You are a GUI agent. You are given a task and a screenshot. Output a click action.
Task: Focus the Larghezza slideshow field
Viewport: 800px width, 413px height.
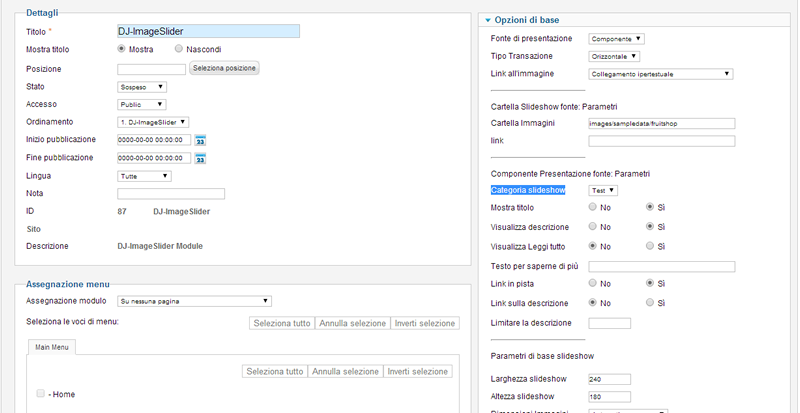[610, 379]
